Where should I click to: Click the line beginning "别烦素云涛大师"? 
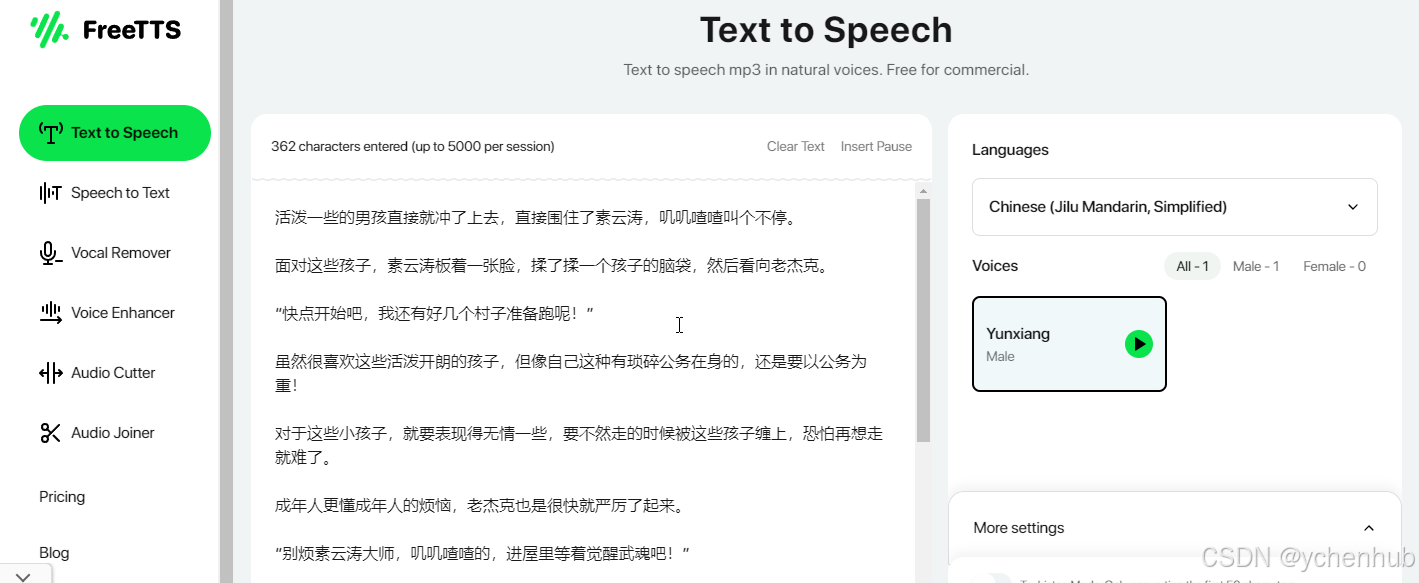[x=483, y=554]
